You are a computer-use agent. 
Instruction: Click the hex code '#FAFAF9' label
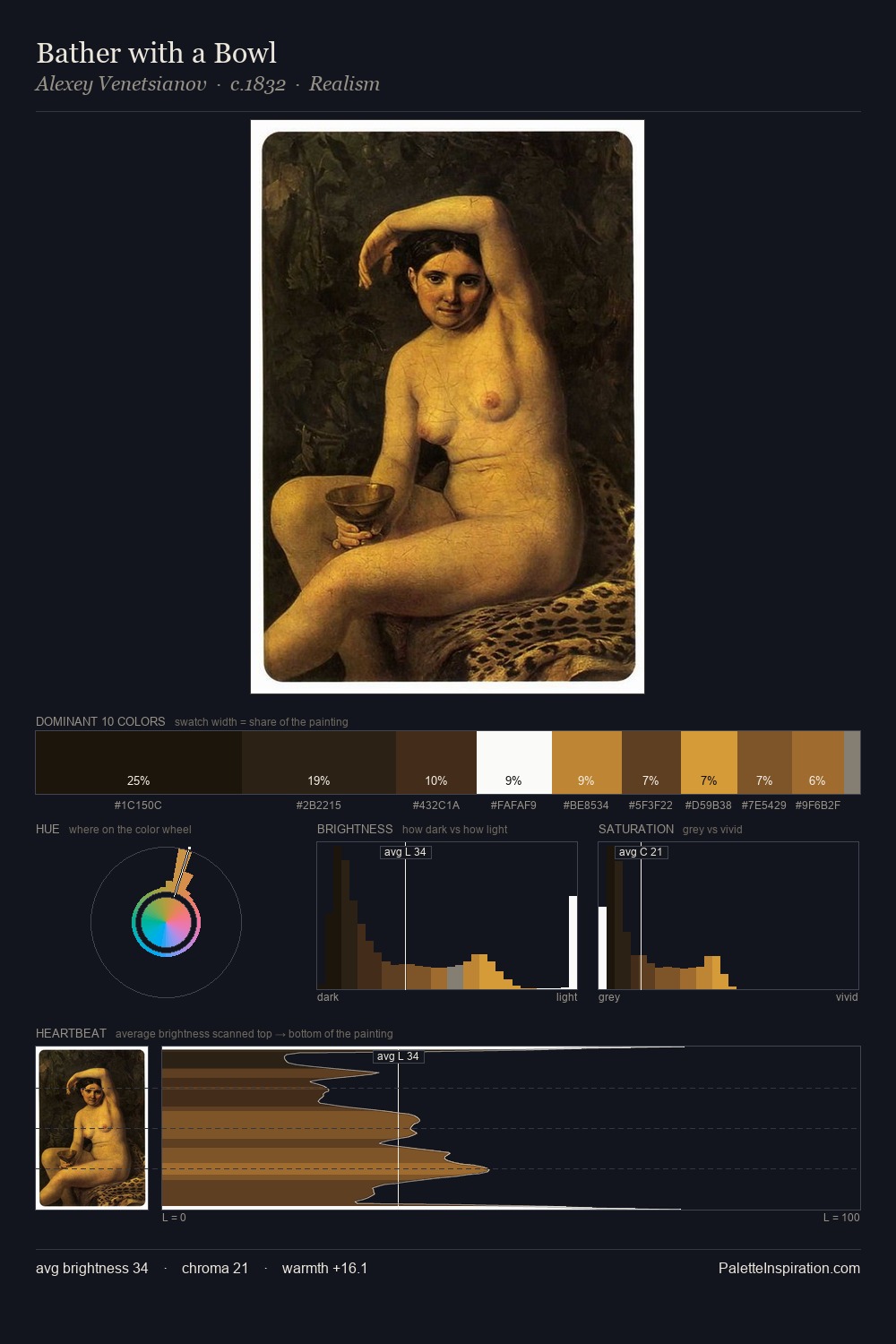click(x=513, y=806)
